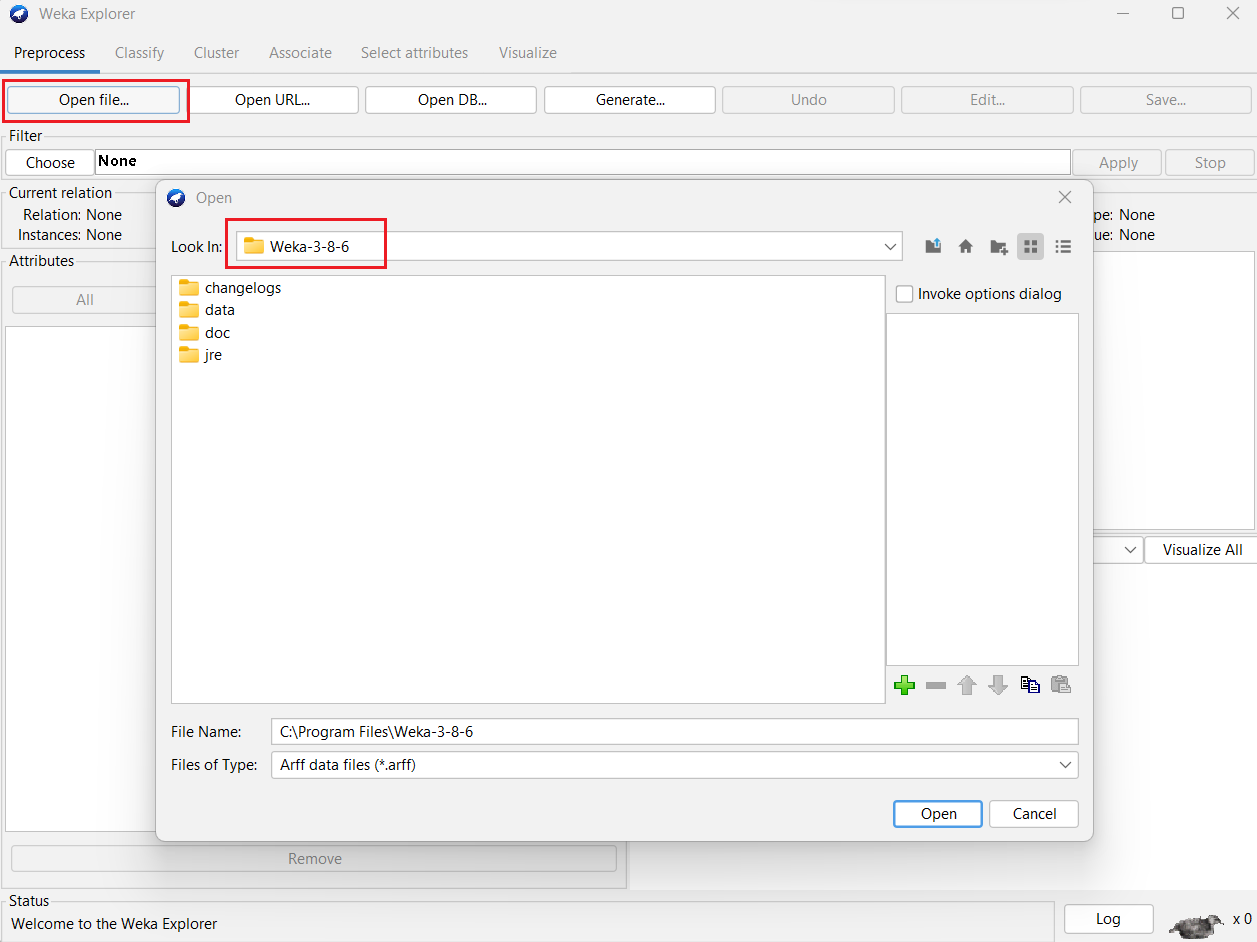Click the filter None text field

[583, 162]
